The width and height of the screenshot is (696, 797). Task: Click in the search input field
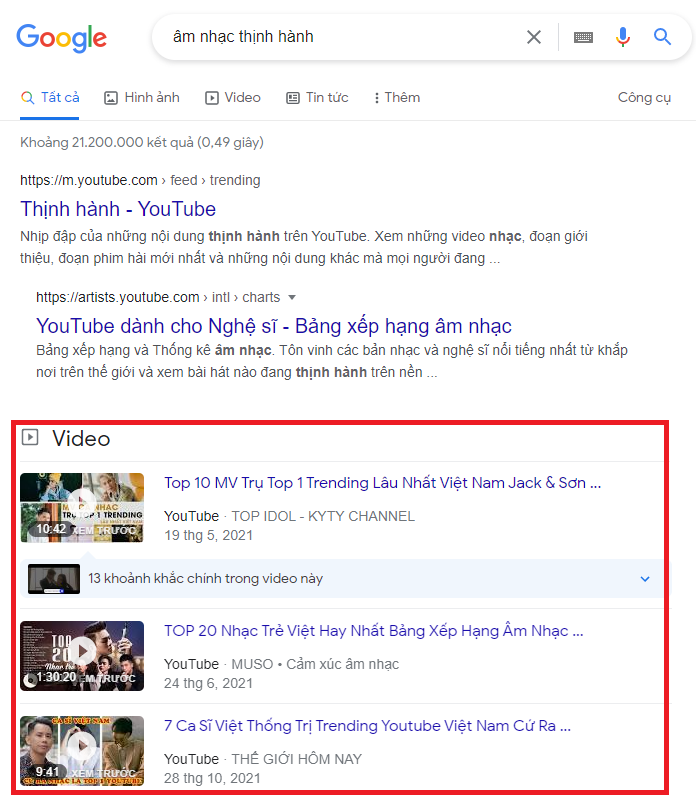pyautogui.click(x=330, y=37)
